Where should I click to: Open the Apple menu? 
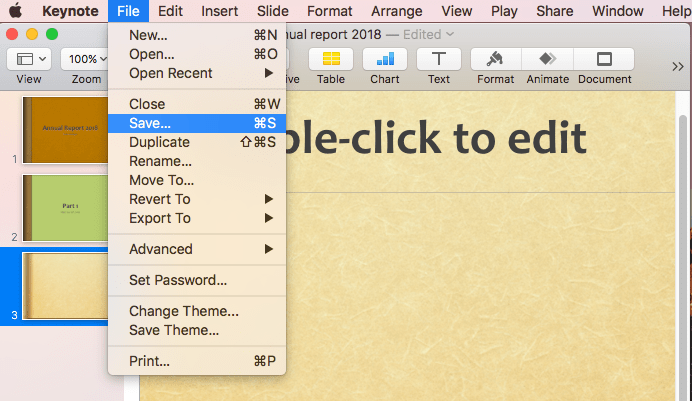tap(15, 11)
